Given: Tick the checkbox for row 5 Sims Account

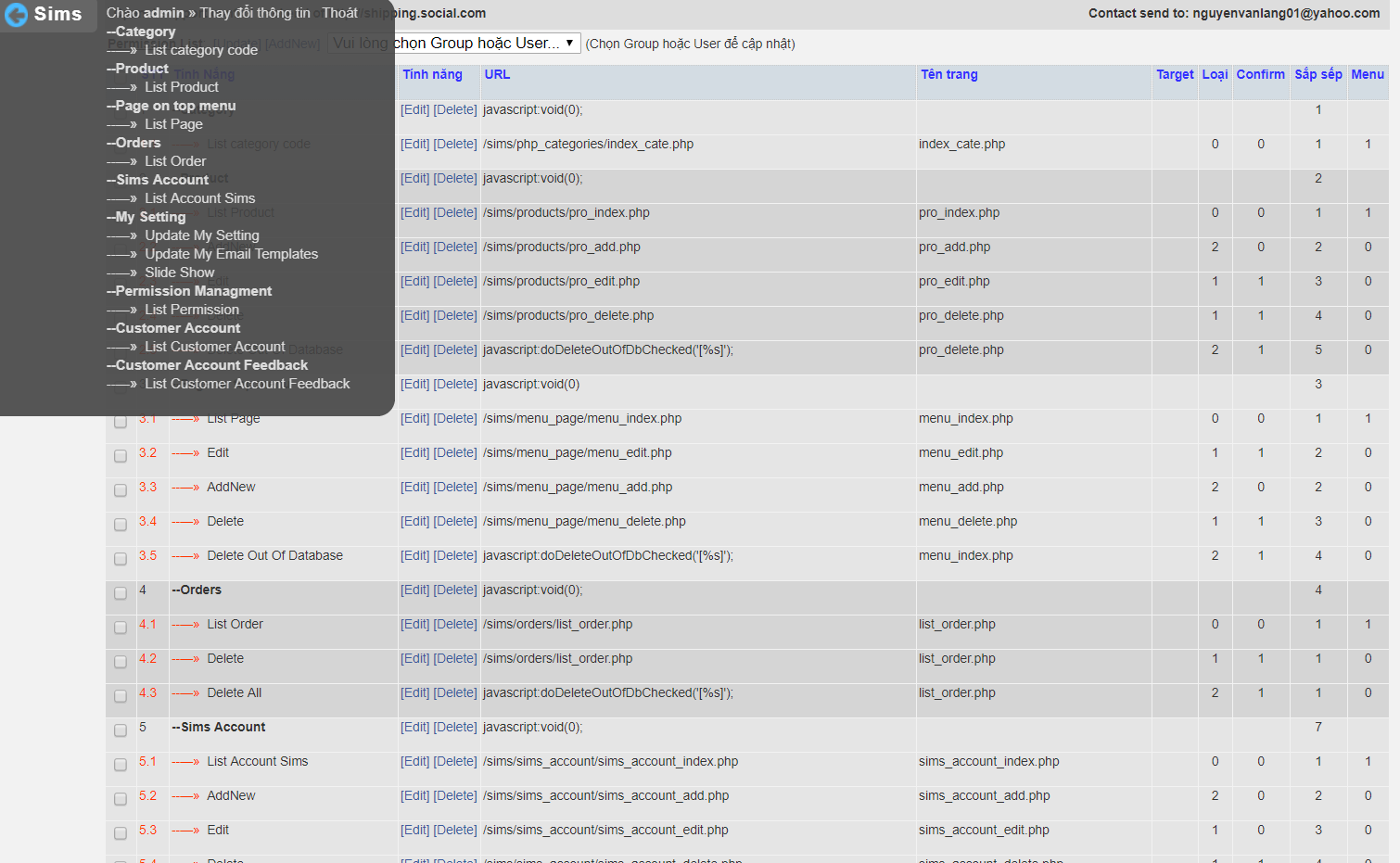Looking at the screenshot, I should pyautogui.click(x=121, y=730).
